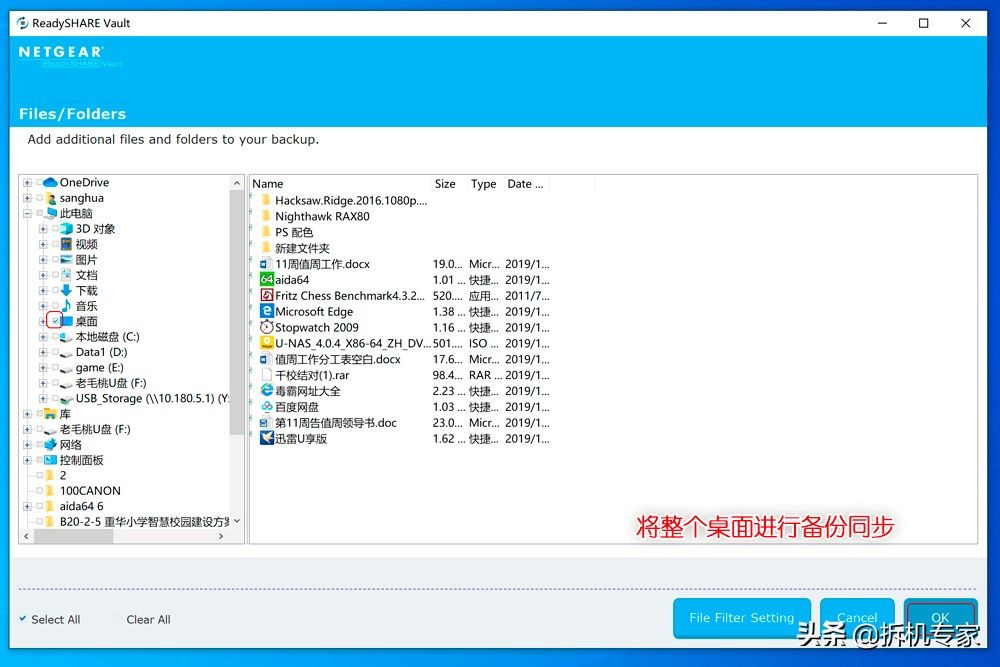Expand the game (E:) drive node
This screenshot has height=667, width=1000.
pos(43,367)
